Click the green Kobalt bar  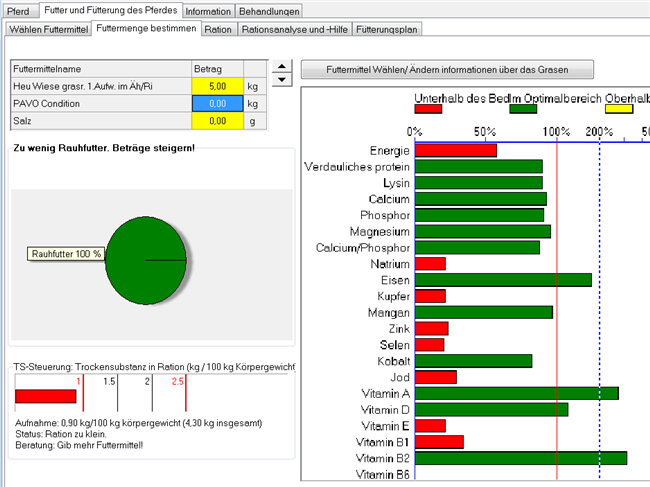pyautogui.click(x=473, y=361)
